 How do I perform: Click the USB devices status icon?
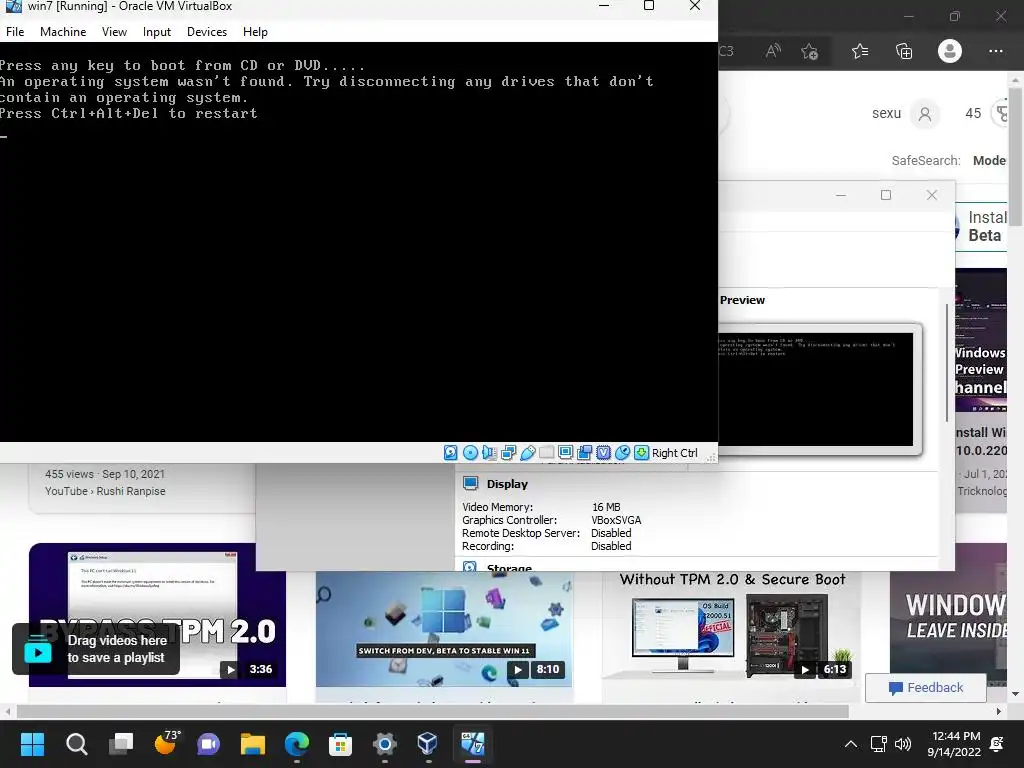(528, 453)
